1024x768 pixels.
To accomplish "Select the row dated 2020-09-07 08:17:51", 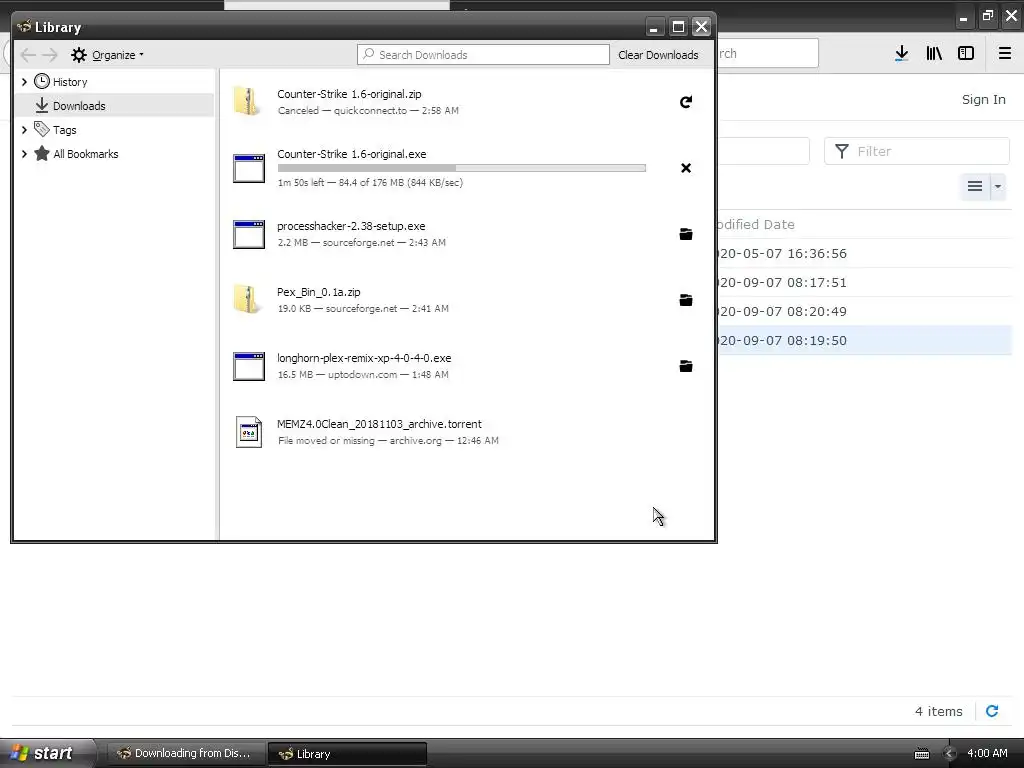I will (x=864, y=282).
